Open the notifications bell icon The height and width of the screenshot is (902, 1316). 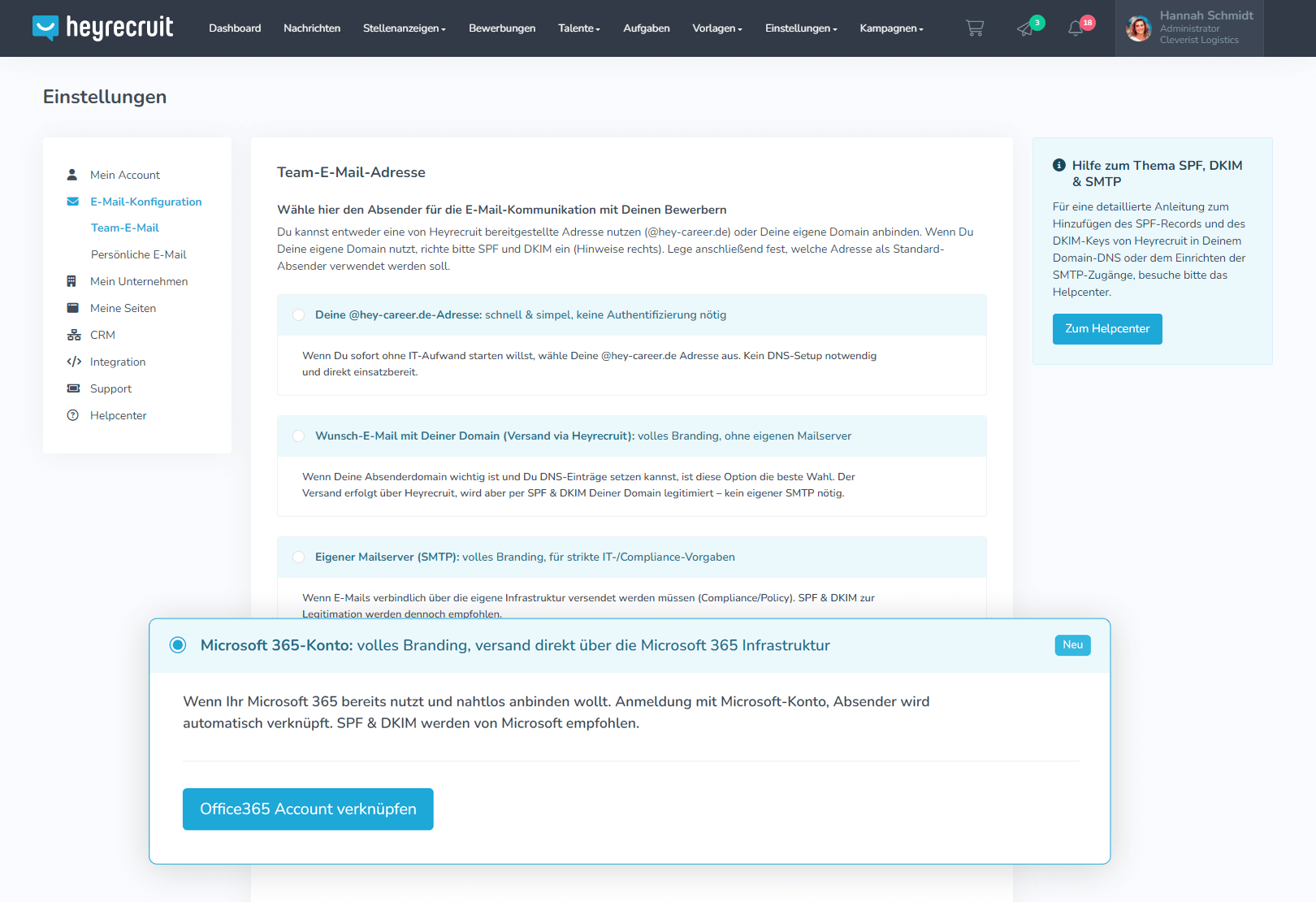[1076, 28]
